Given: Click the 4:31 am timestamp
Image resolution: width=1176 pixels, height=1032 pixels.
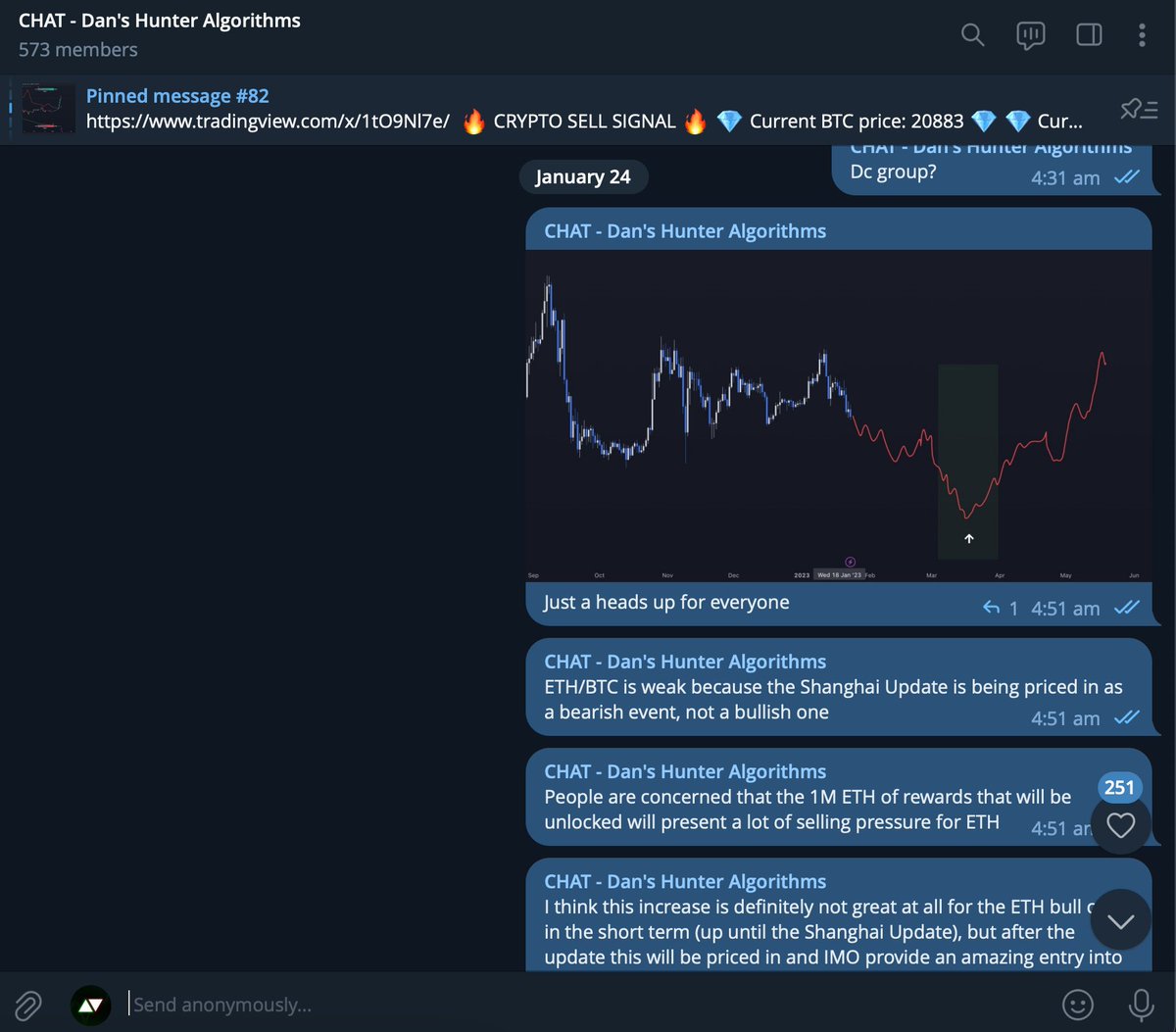Looking at the screenshot, I should pos(1065,178).
